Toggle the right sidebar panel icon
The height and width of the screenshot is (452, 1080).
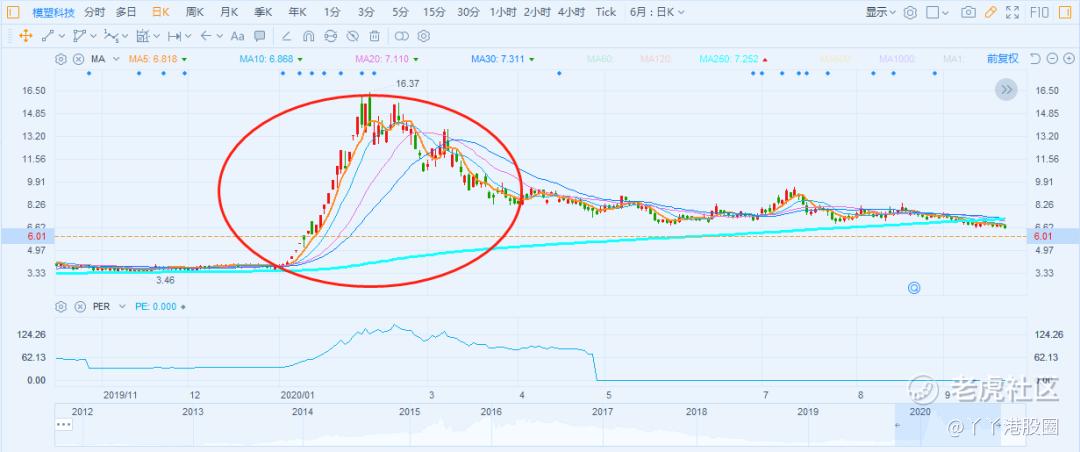[x=1063, y=12]
